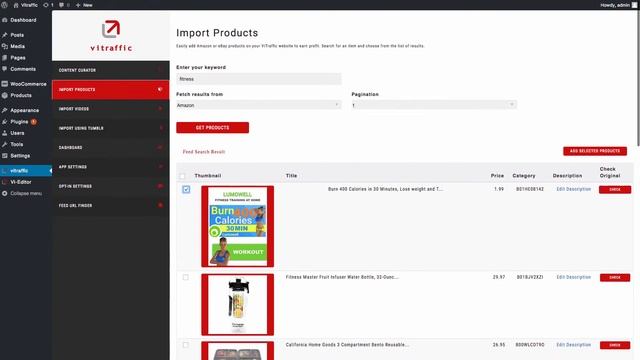Toggle the select-all checkbox in table header
Screen dimensions: 640x360
(182, 176)
